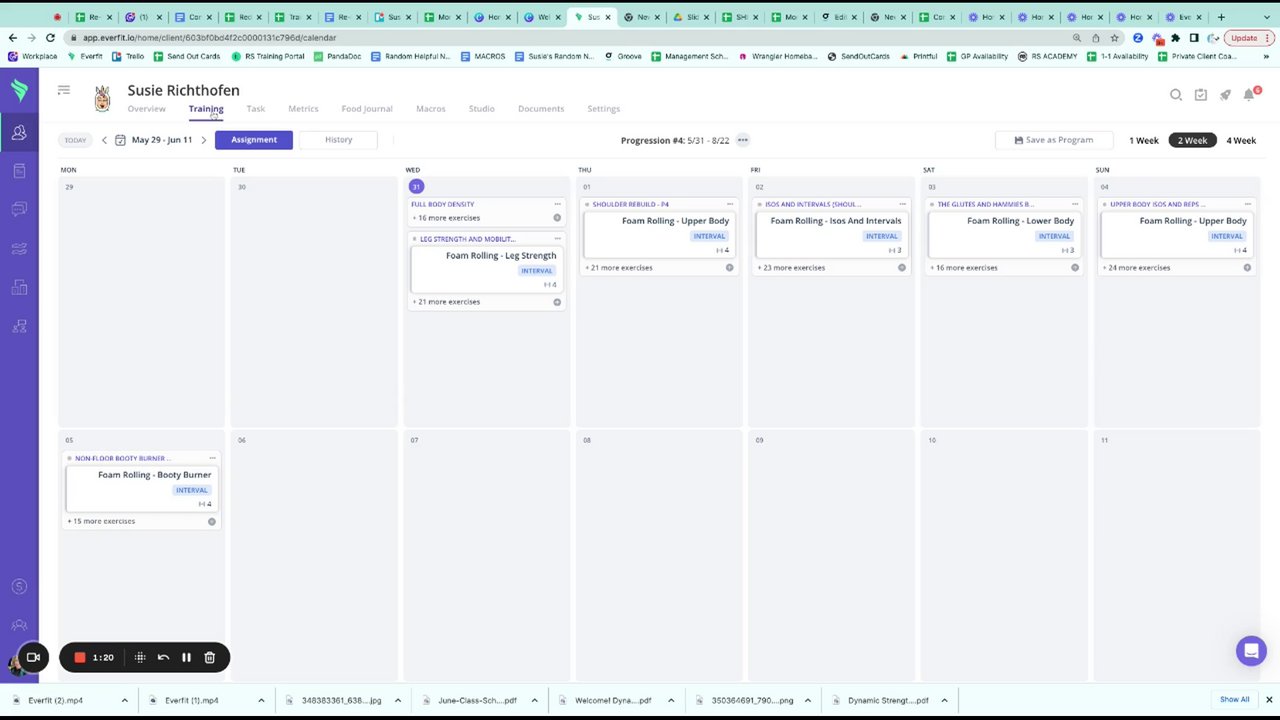Reload the page in the browser

[x=50, y=38]
